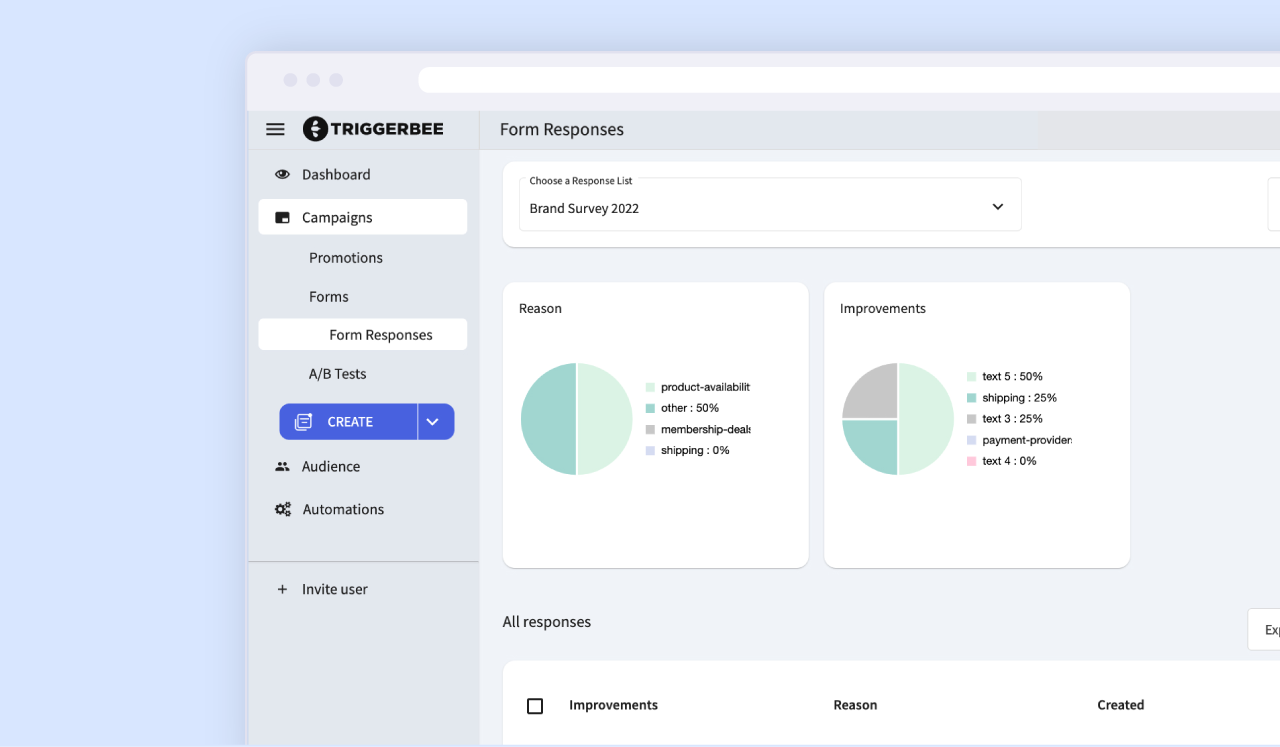Toggle the 'other : 50%' legend entry
Viewport: 1280px width, 747px height.
pyautogui.click(x=689, y=408)
